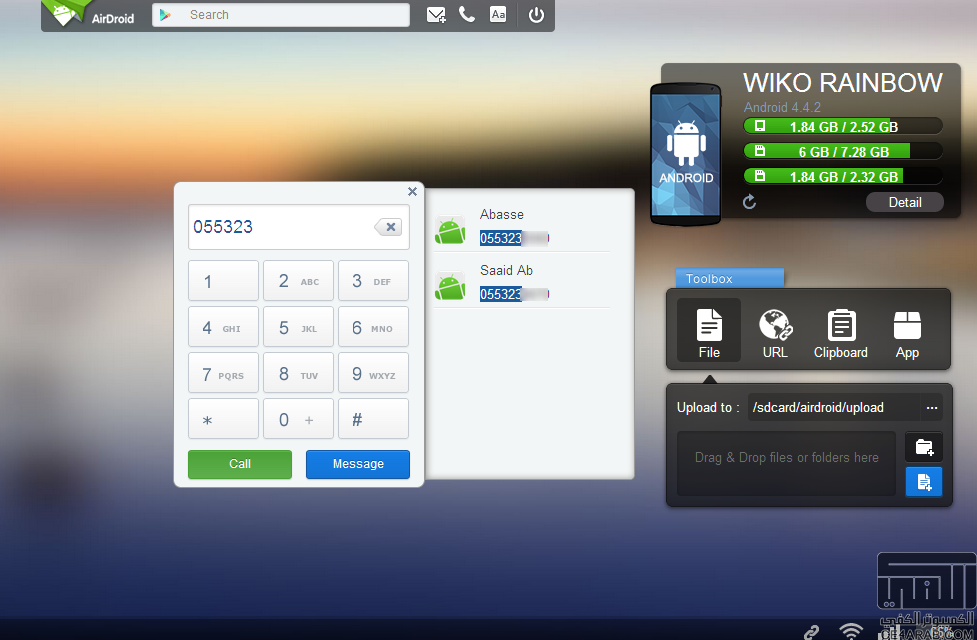This screenshot has height=640, width=977.
Task: Tap dial key 0 +
Action: coord(298,419)
